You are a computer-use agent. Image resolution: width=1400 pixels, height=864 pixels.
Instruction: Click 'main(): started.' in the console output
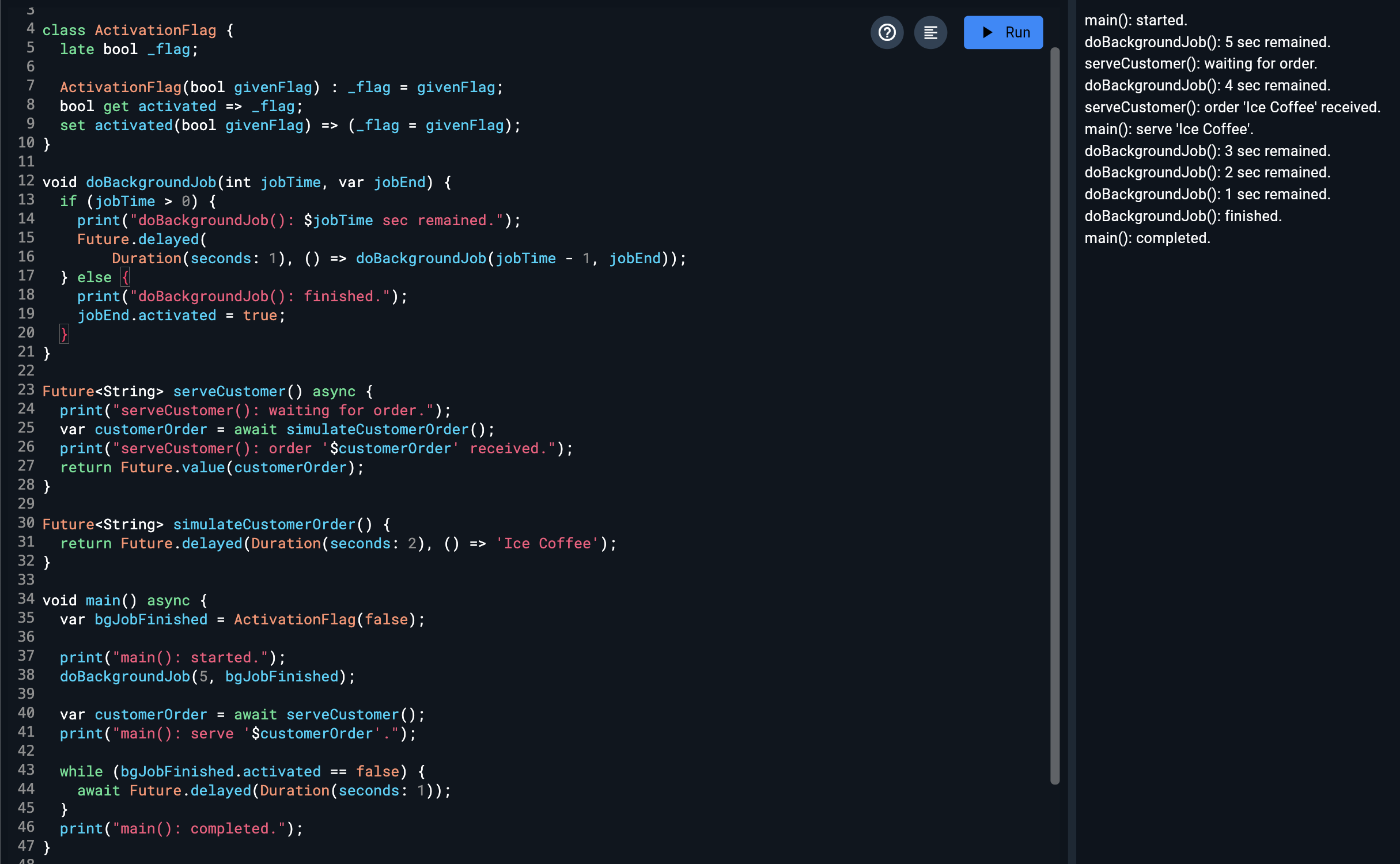[1136, 21]
